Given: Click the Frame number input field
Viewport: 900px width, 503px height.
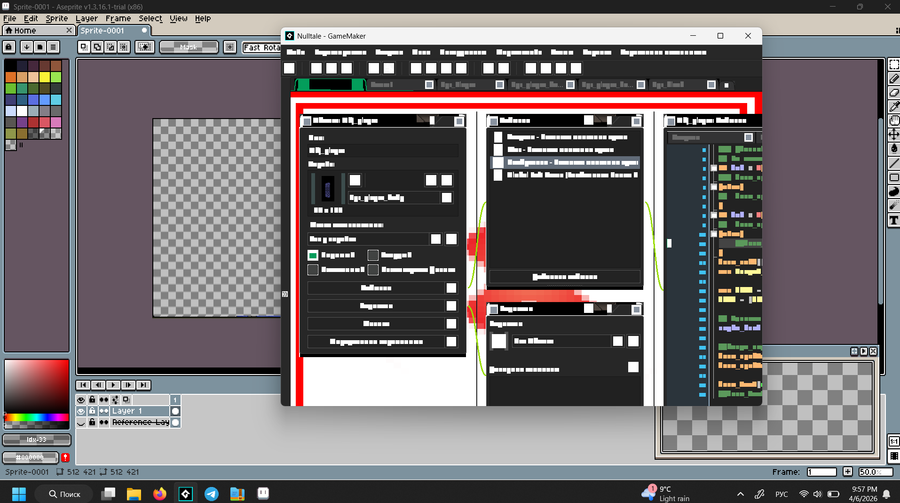Looking at the screenshot, I should tap(821, 472).
